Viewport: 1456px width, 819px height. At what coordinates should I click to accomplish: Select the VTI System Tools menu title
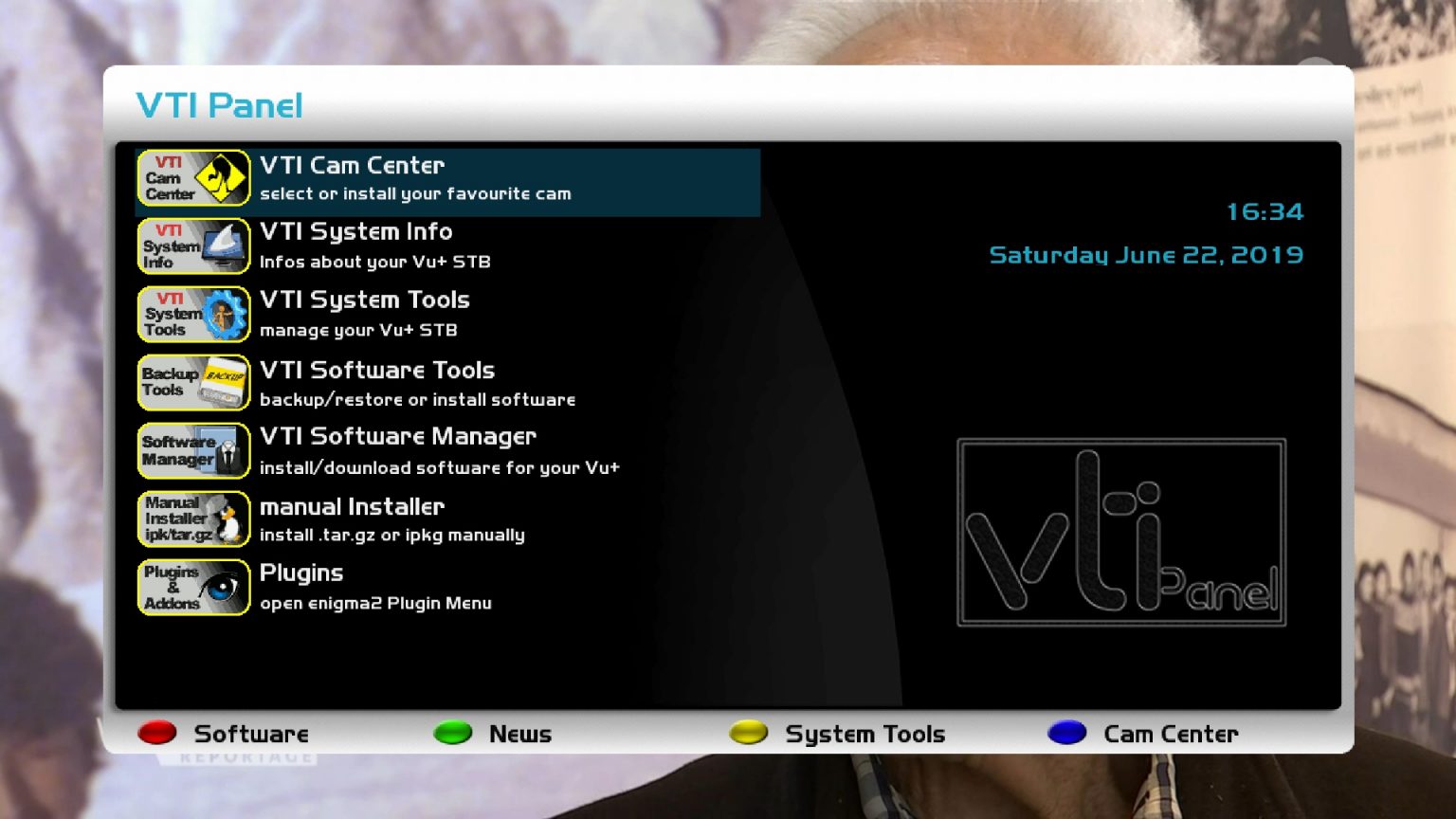365,300
